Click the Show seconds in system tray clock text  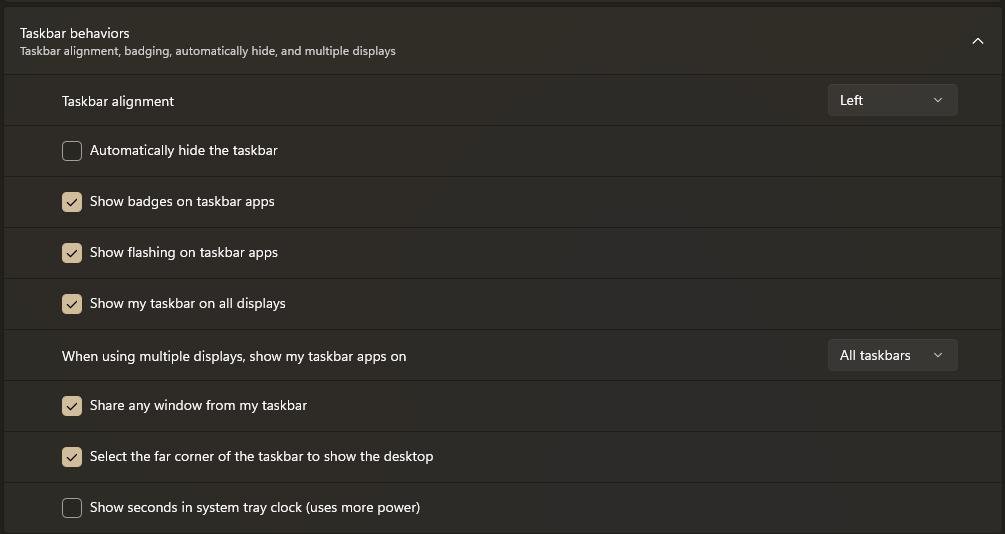255,507
